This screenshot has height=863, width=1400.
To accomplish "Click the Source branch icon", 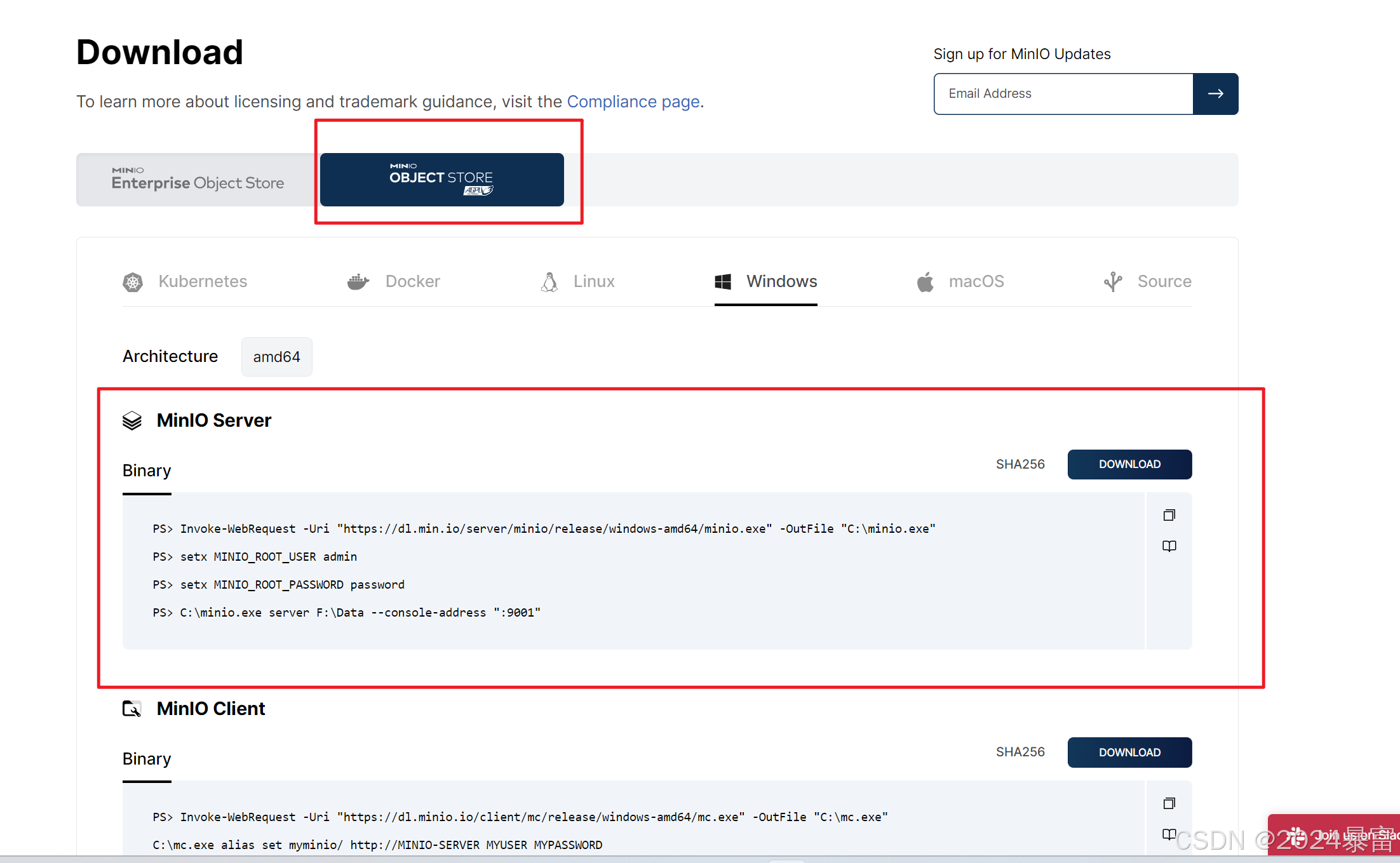I will click(1113, 282).
